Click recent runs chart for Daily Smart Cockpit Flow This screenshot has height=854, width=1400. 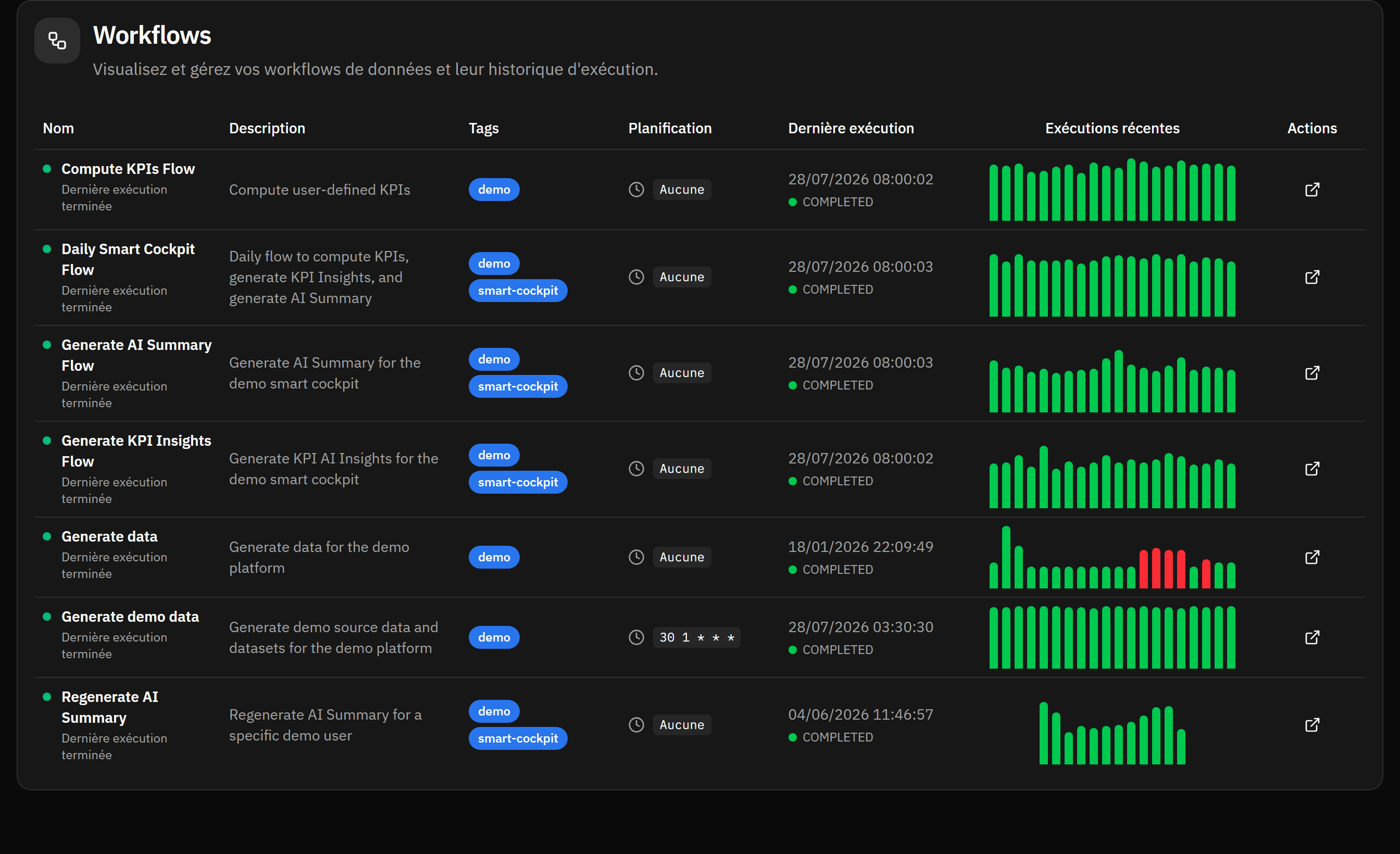(x=1112, y=285)
